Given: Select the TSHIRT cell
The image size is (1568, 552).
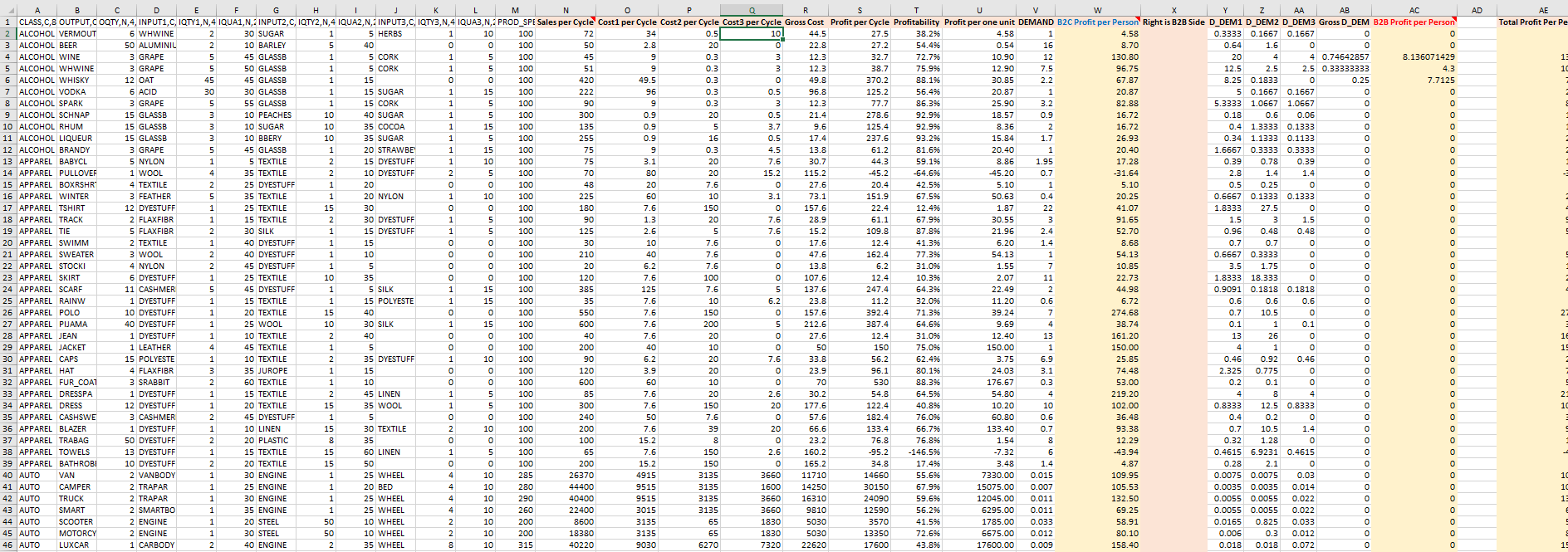Looking at the screenshot, I should click(77, 208).
